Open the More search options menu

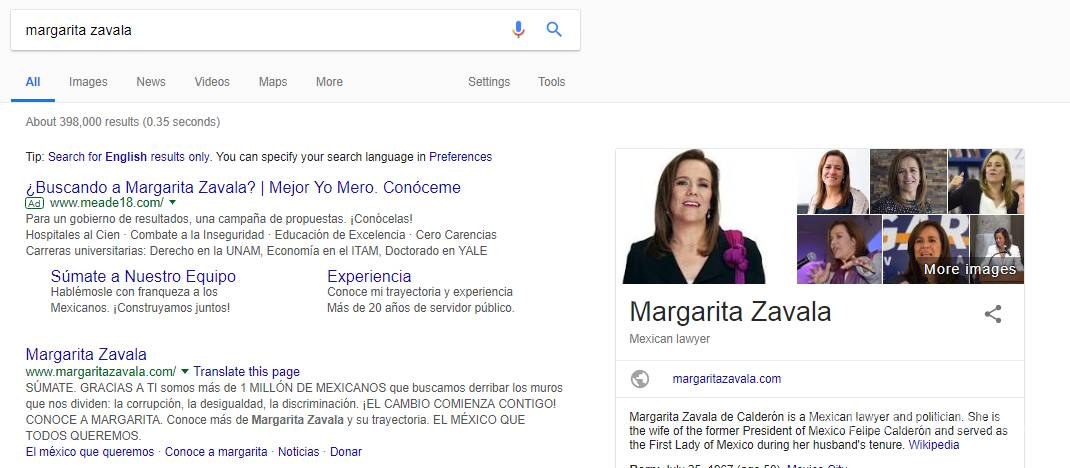point(329,82)
